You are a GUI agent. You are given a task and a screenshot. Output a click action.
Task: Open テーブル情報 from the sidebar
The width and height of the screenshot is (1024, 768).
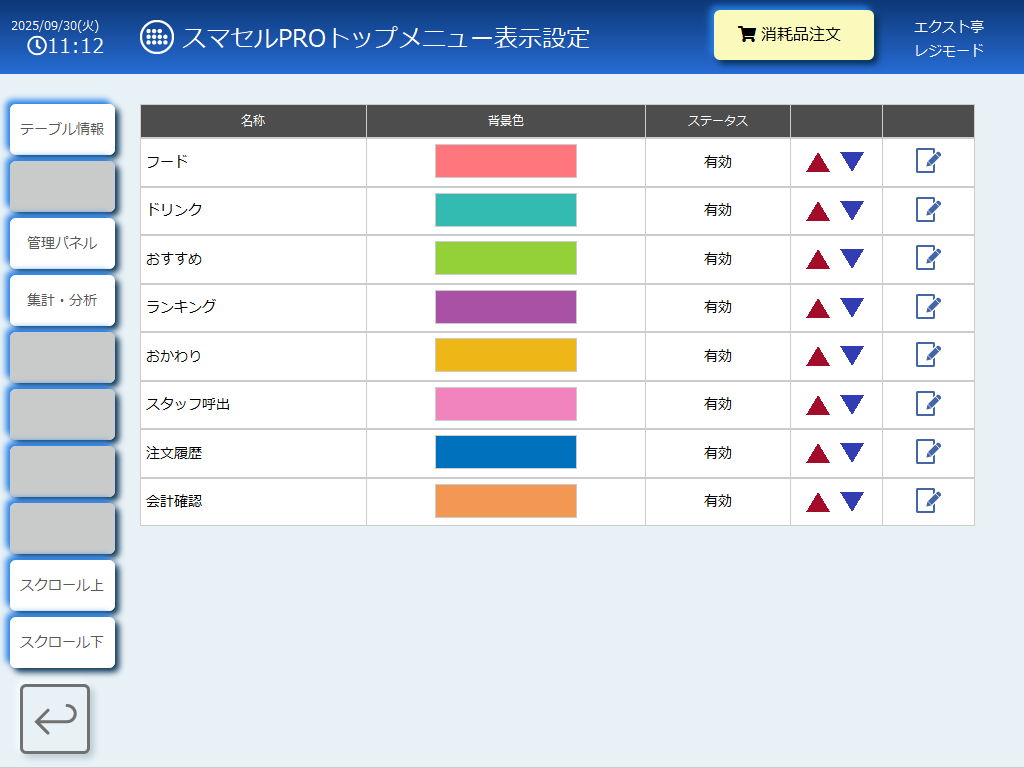click(62, 129)
